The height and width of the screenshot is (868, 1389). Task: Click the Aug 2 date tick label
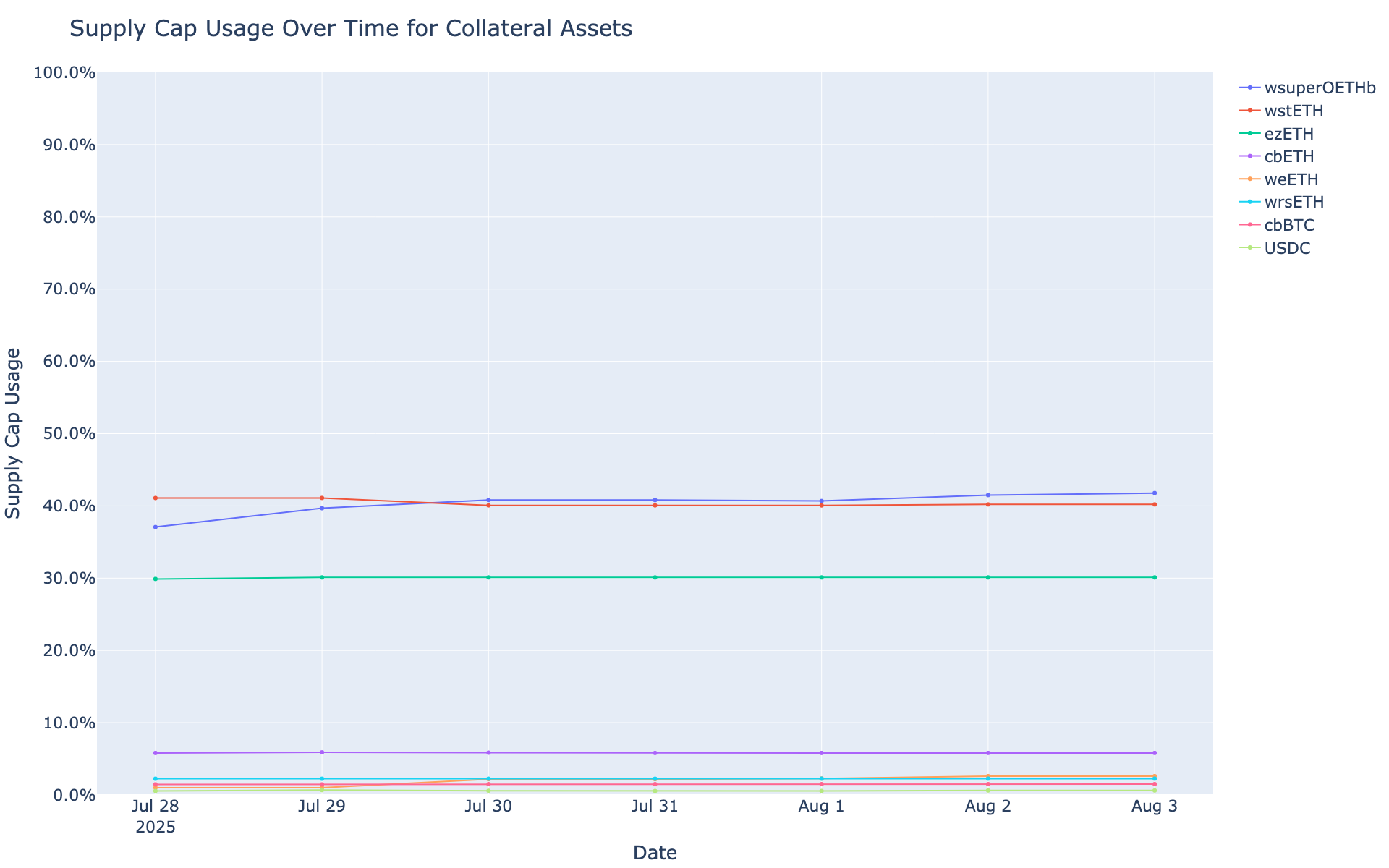[987, 807]
